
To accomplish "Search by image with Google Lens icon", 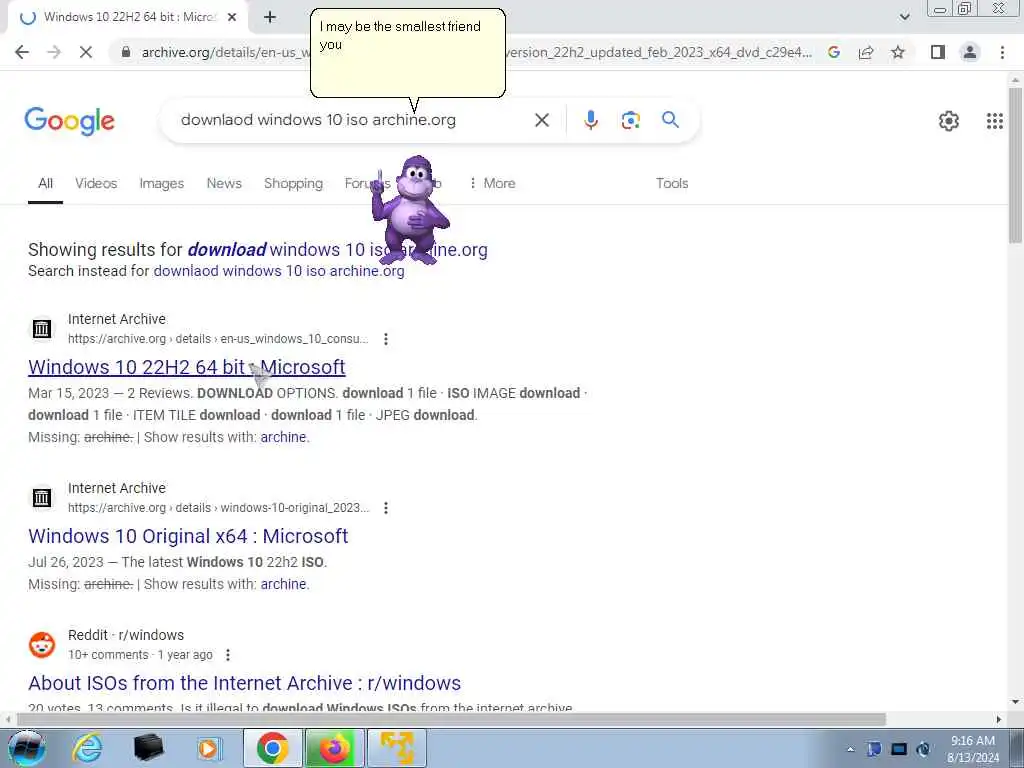I will [630, 120].
